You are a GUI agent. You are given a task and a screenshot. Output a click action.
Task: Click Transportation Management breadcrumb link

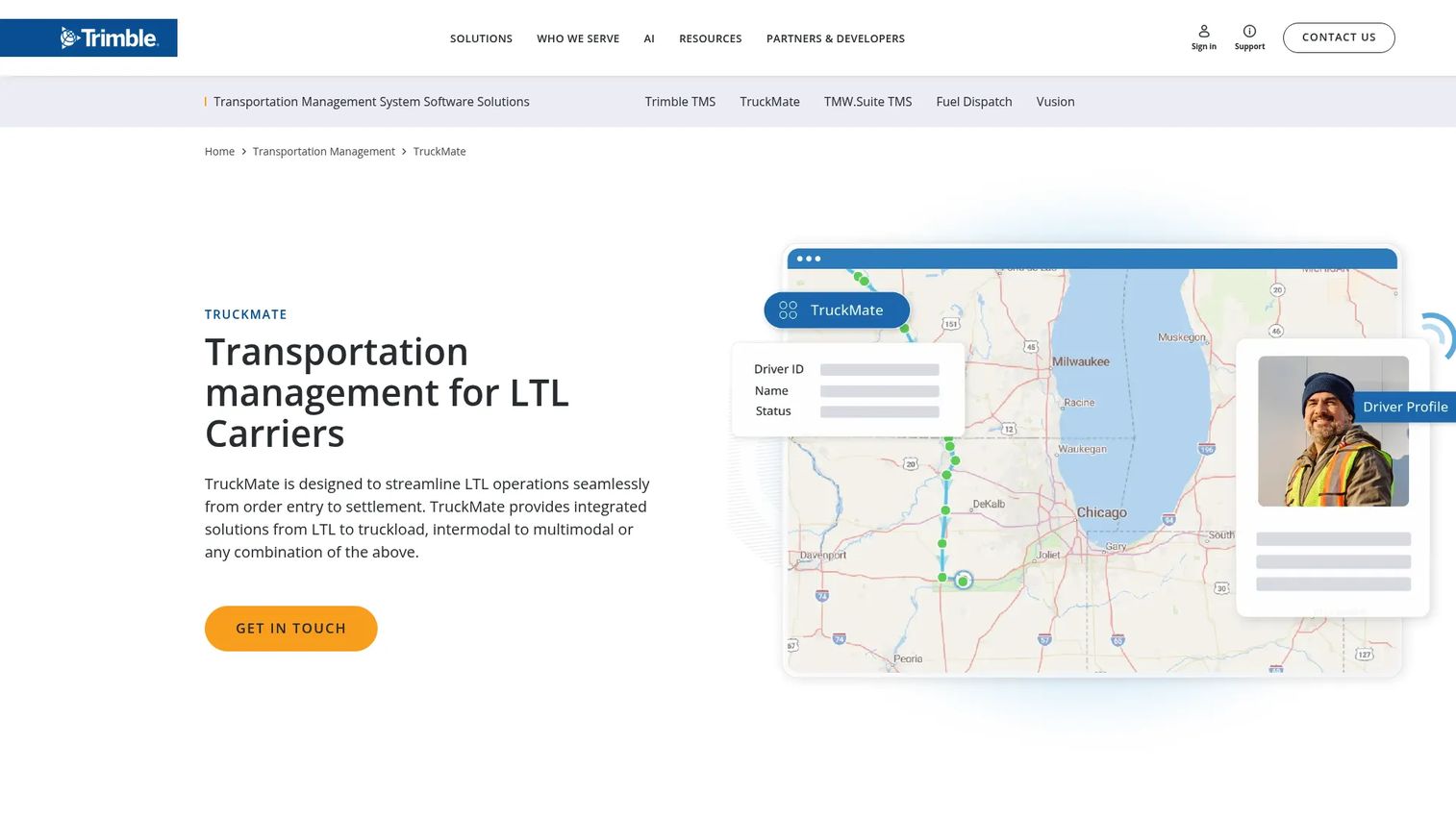324,152
